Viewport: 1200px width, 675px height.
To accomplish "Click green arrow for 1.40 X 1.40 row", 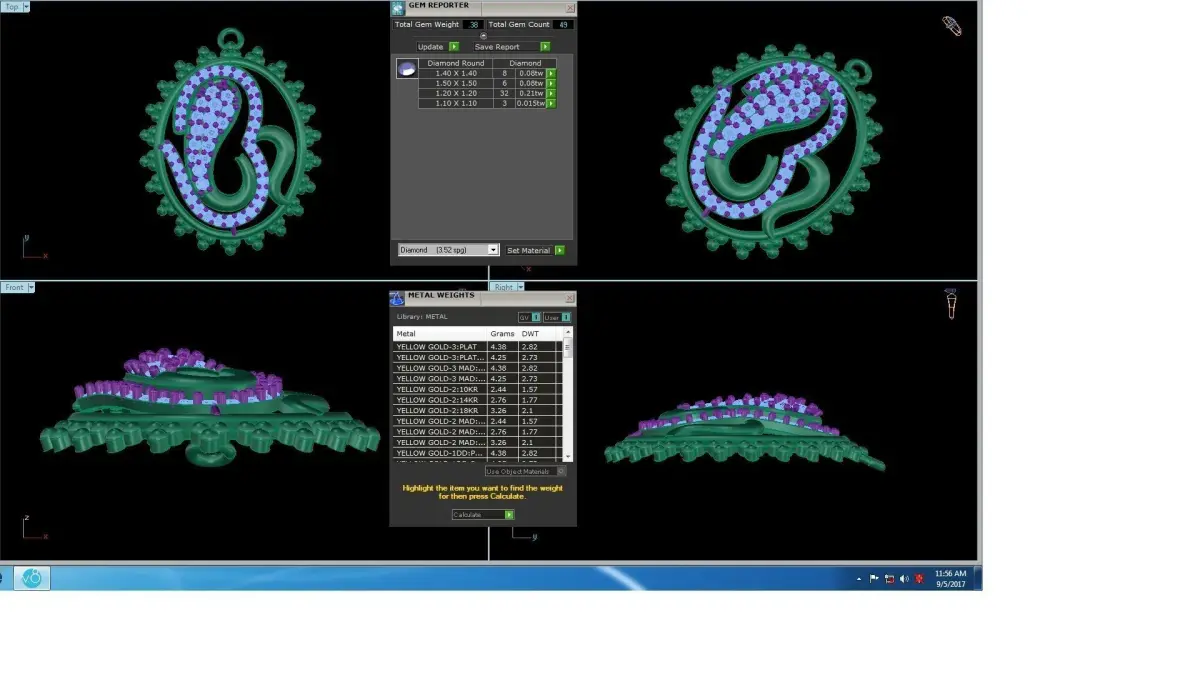I will [551, 73].
